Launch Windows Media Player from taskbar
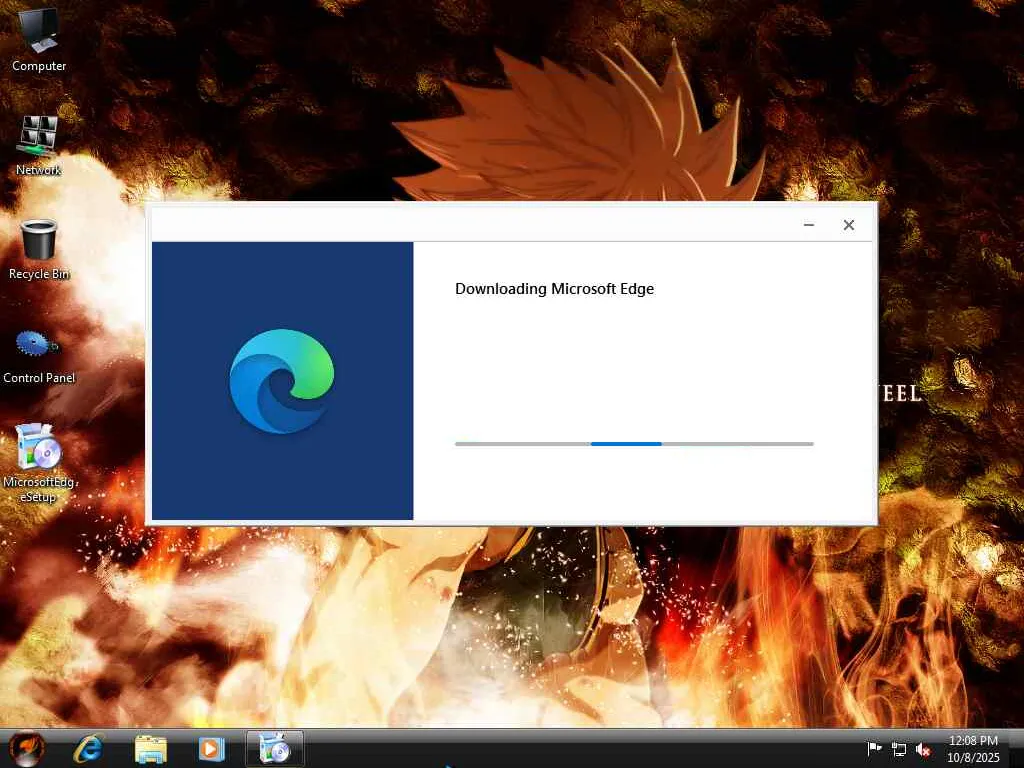This screenshot has height=768, width=1024. tap(211, 748)
